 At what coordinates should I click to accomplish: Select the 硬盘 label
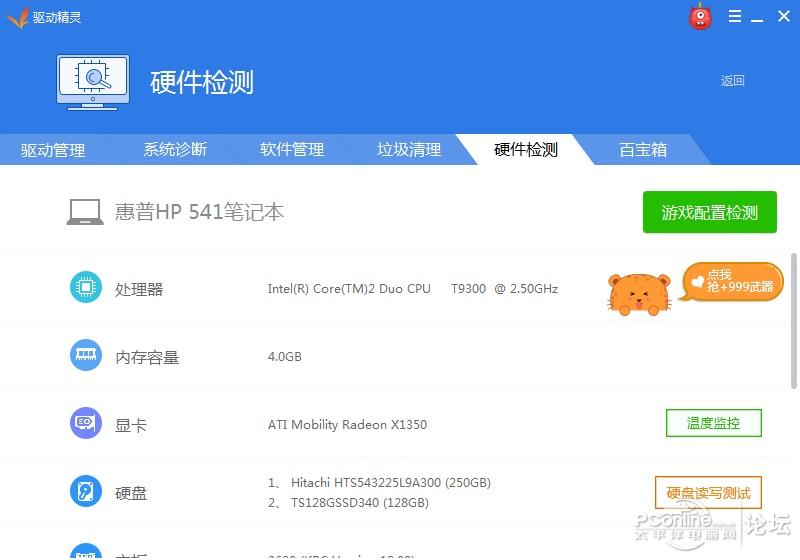coord(131,493)
